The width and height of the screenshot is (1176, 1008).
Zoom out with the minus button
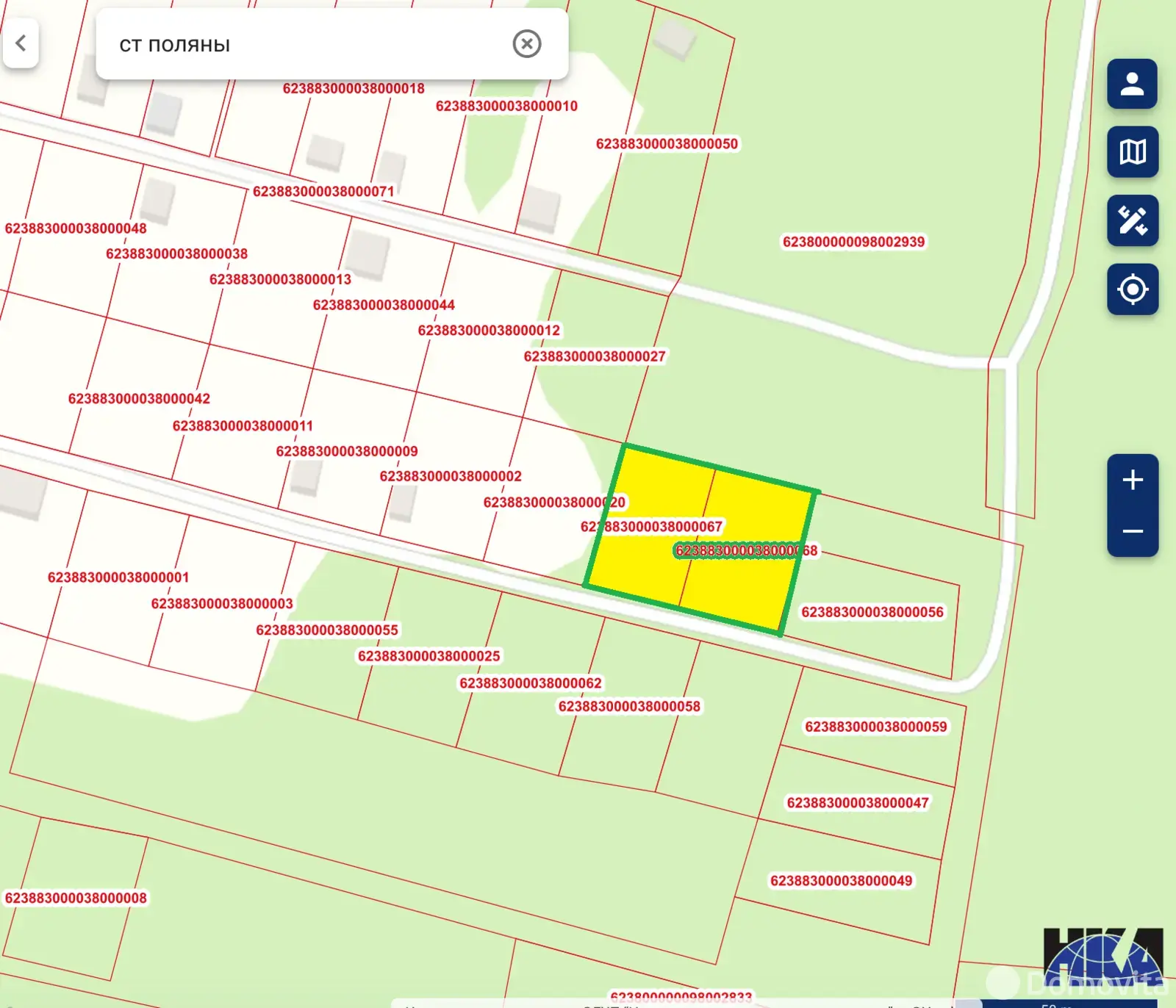1132,531
